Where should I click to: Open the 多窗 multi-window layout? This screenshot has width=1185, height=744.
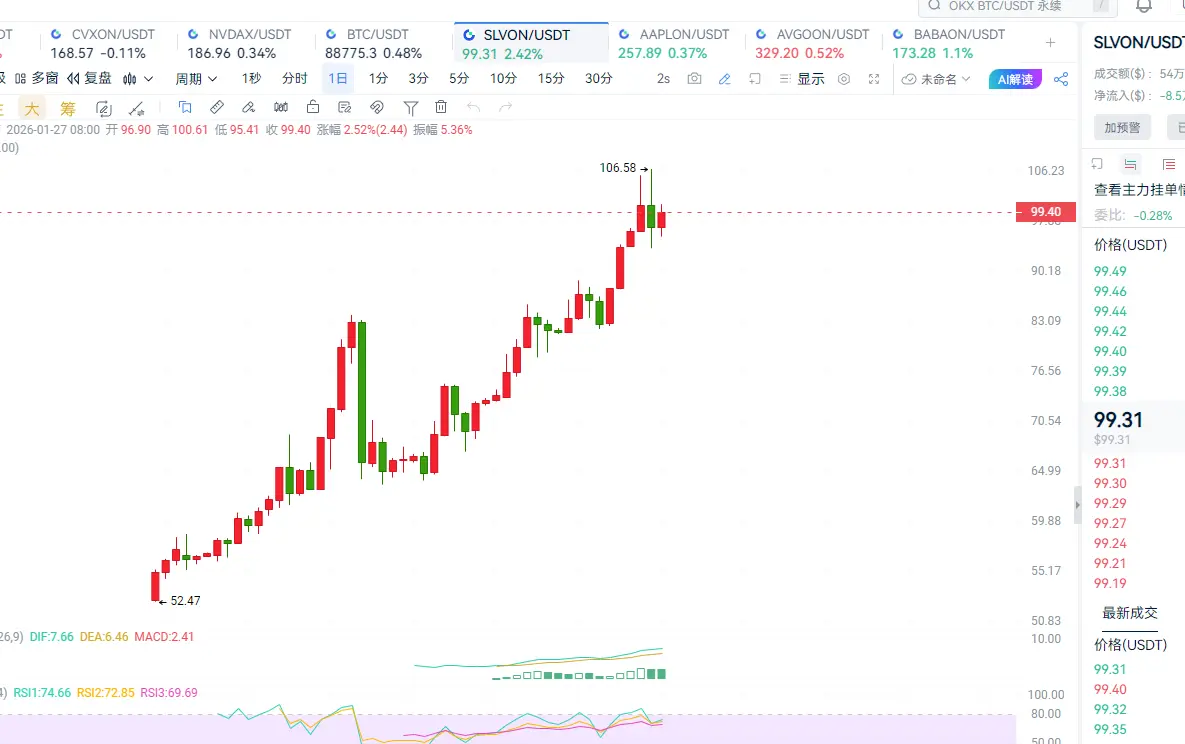[36, 79]
